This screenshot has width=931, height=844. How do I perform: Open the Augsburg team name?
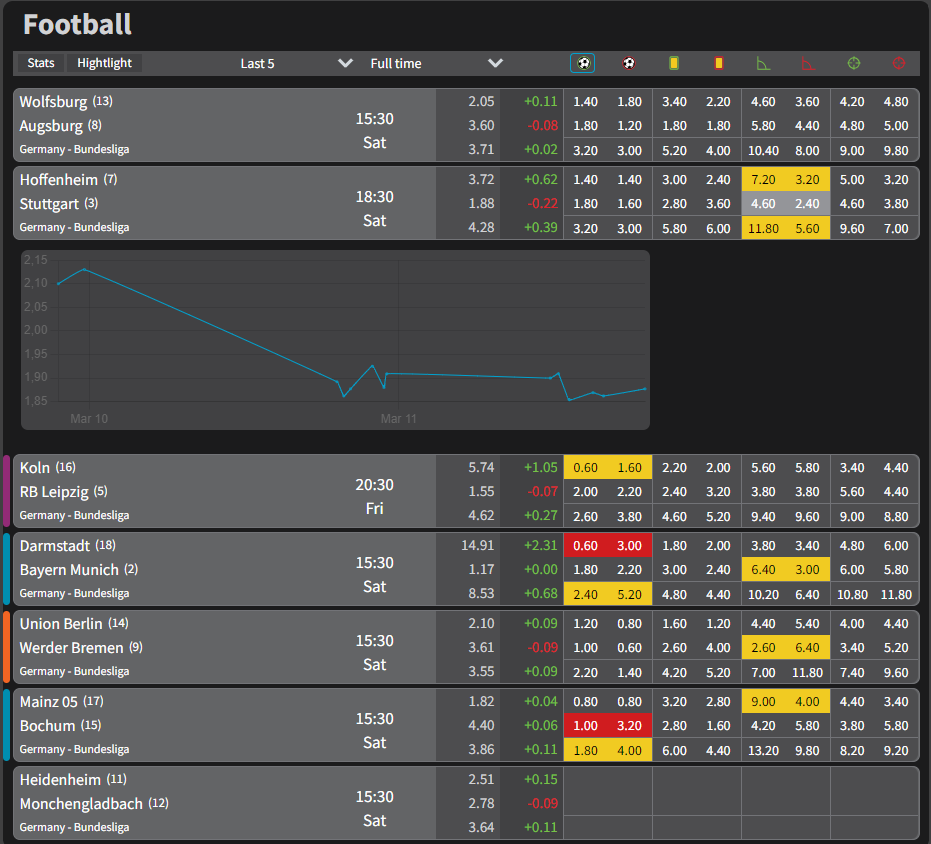point(51,126)
